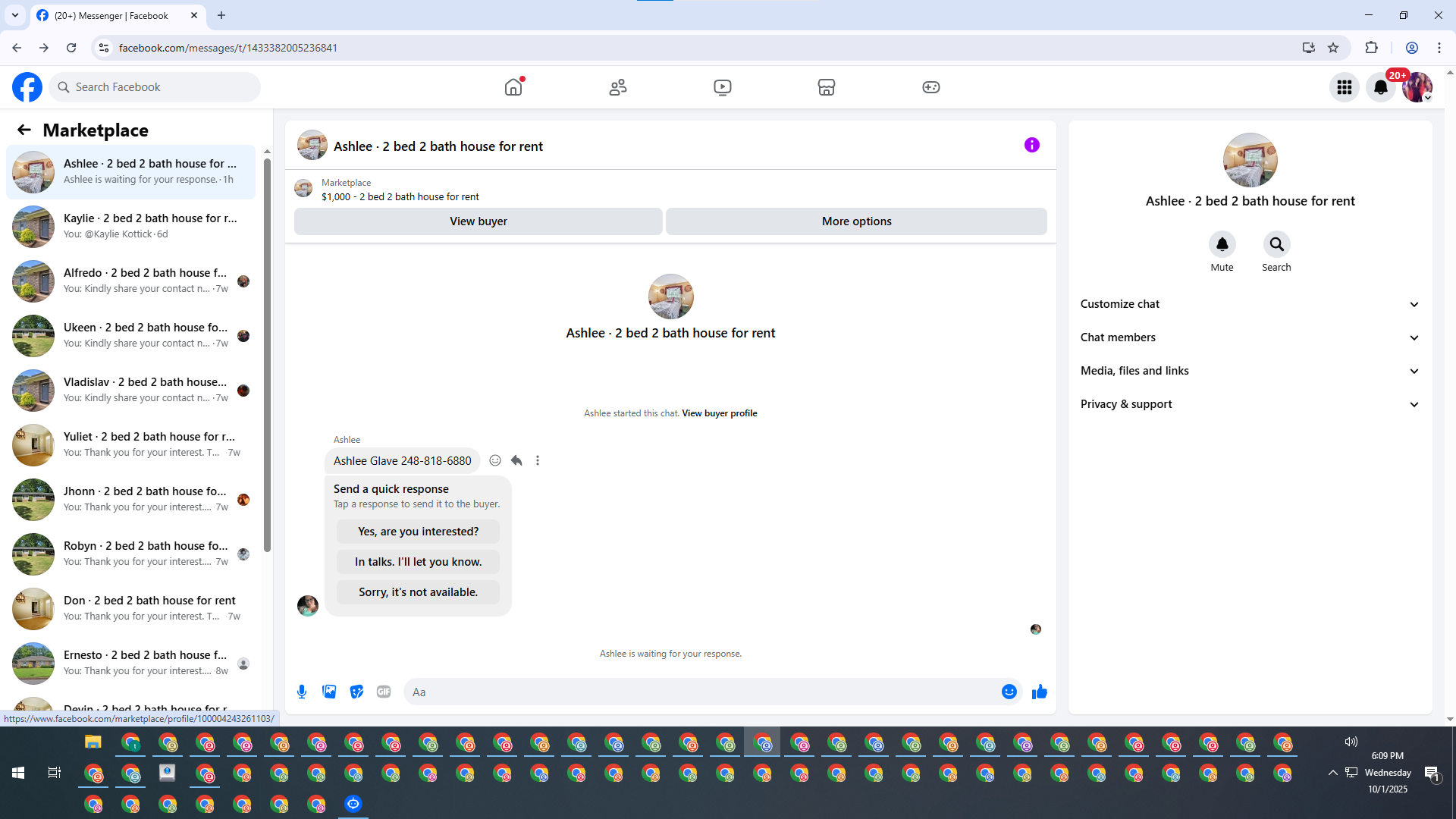Click the View buyer button
1456x819 pixels.
(479, 221)
